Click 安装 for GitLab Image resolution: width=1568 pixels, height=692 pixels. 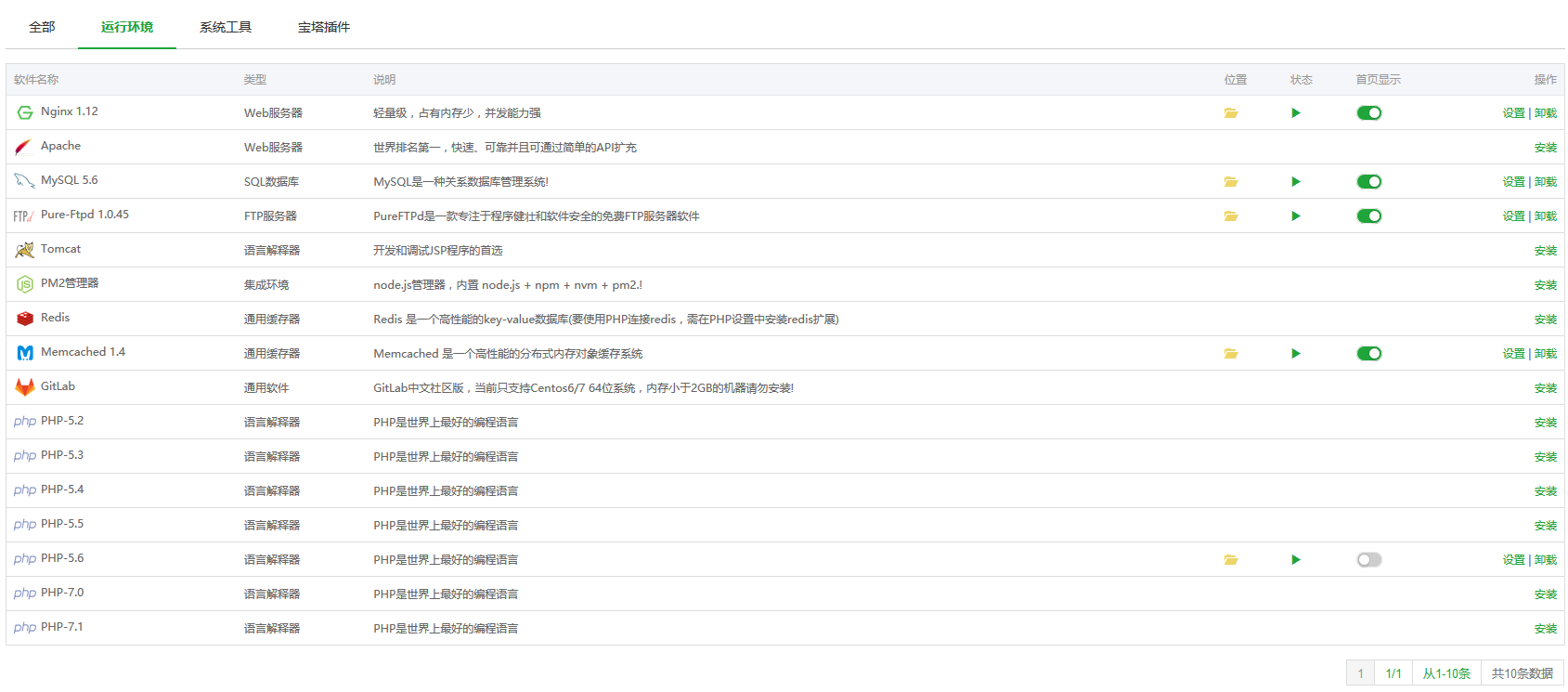click(x=1546, y=388)
